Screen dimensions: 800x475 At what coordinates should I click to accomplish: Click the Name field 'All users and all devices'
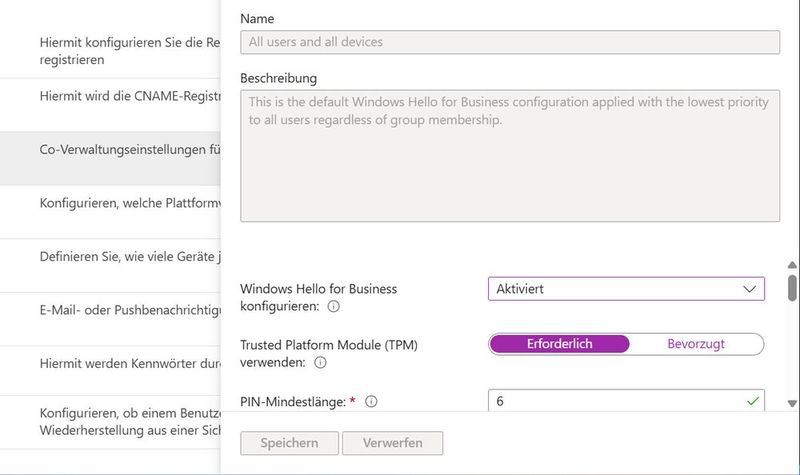pos(510,42)
